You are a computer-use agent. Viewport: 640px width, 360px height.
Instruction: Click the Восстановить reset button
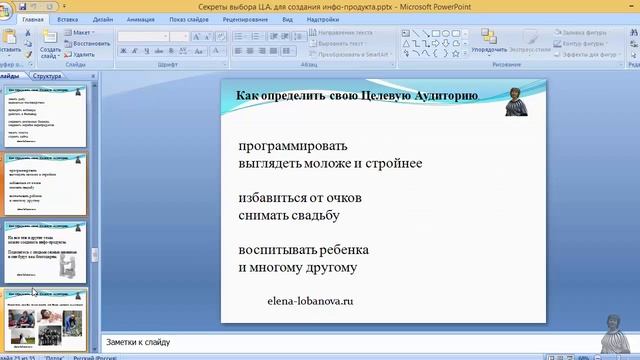tap(87, 43)
